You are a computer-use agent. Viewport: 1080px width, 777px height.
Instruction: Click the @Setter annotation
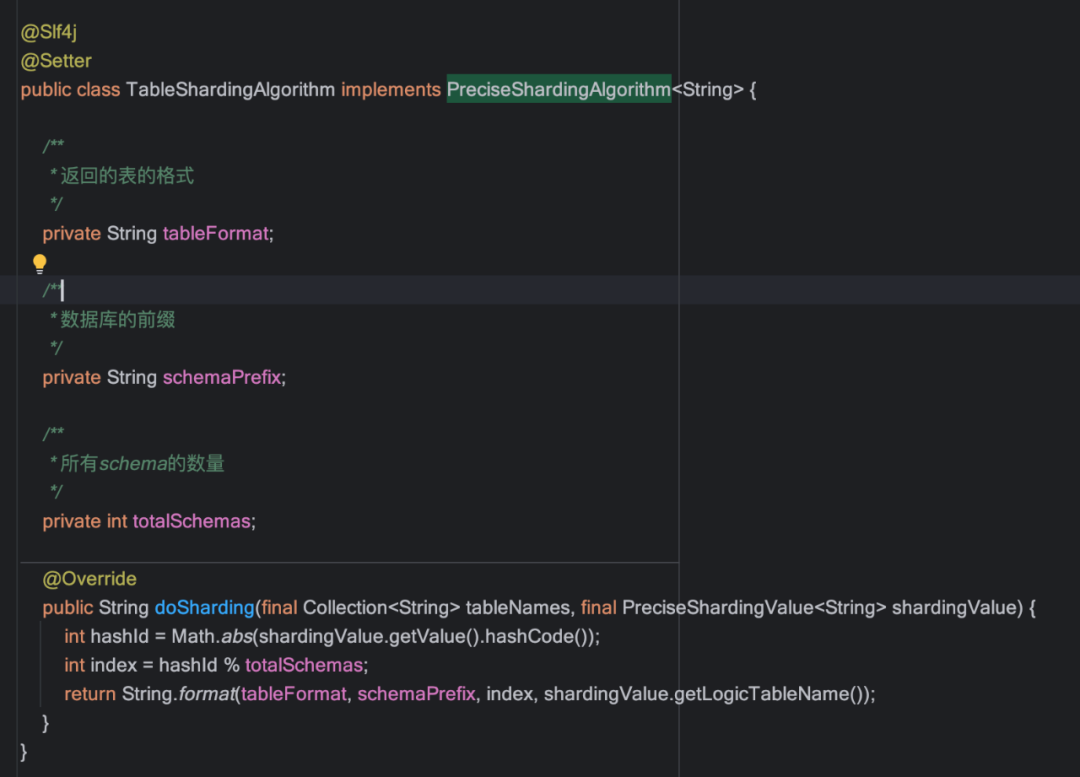tap(56, 61)
